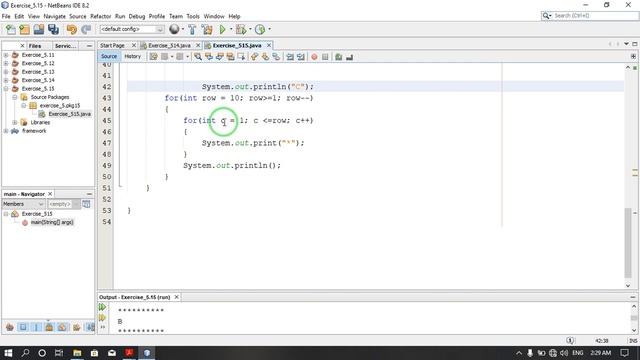Click the editor vertical scrollbar thumb
This screenshot has width=640, height=360.
(x=628, y=243)
